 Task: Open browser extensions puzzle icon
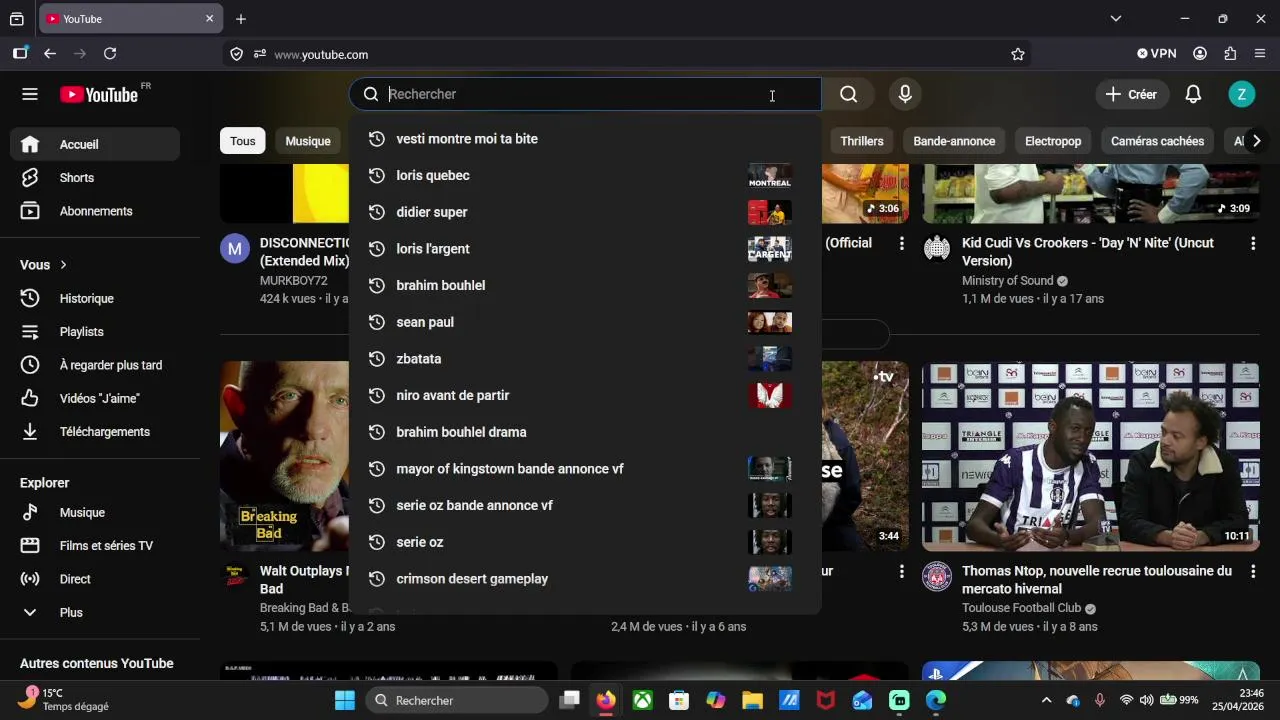(1230, 54)
